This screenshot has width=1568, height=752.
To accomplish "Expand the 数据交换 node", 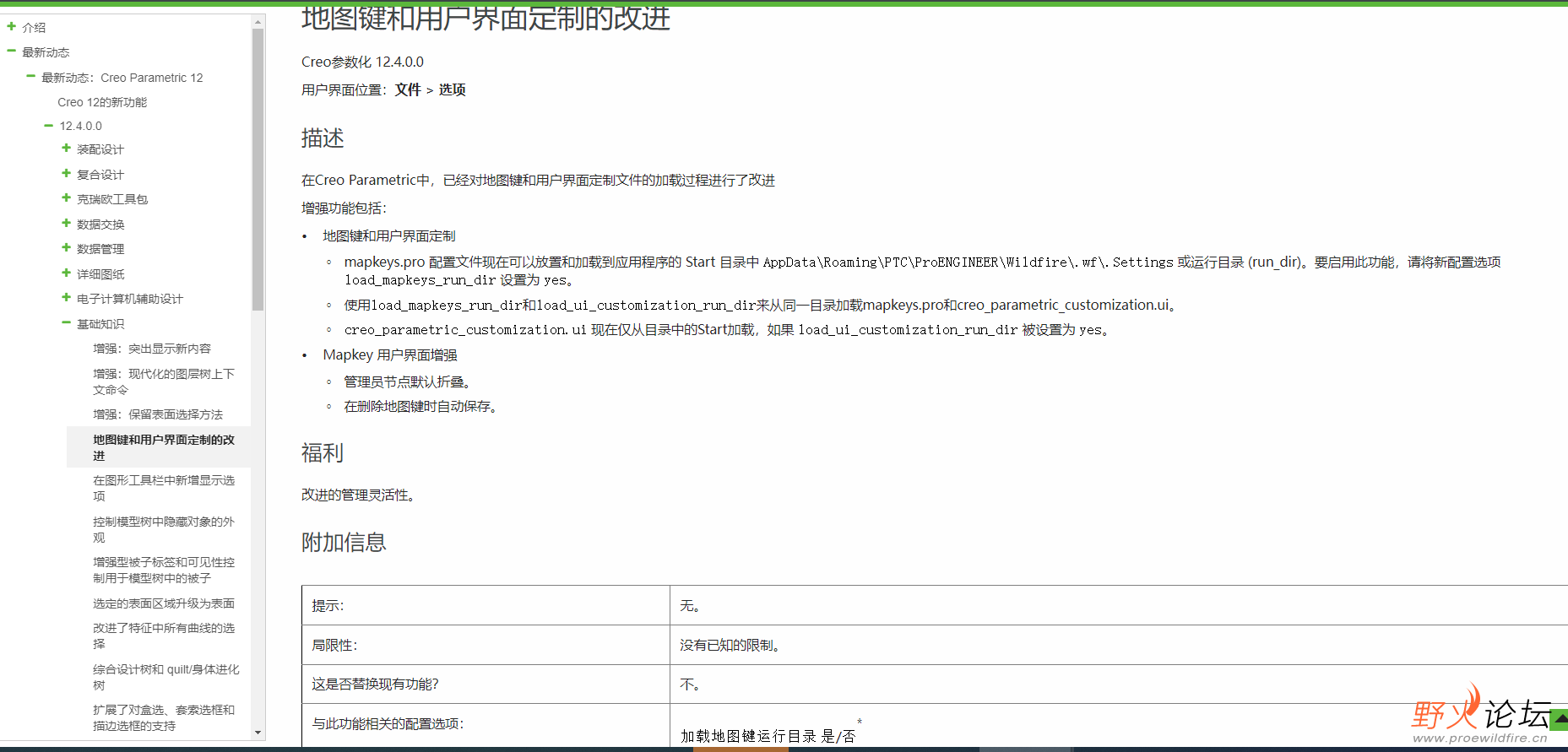I will click(66, 224).
